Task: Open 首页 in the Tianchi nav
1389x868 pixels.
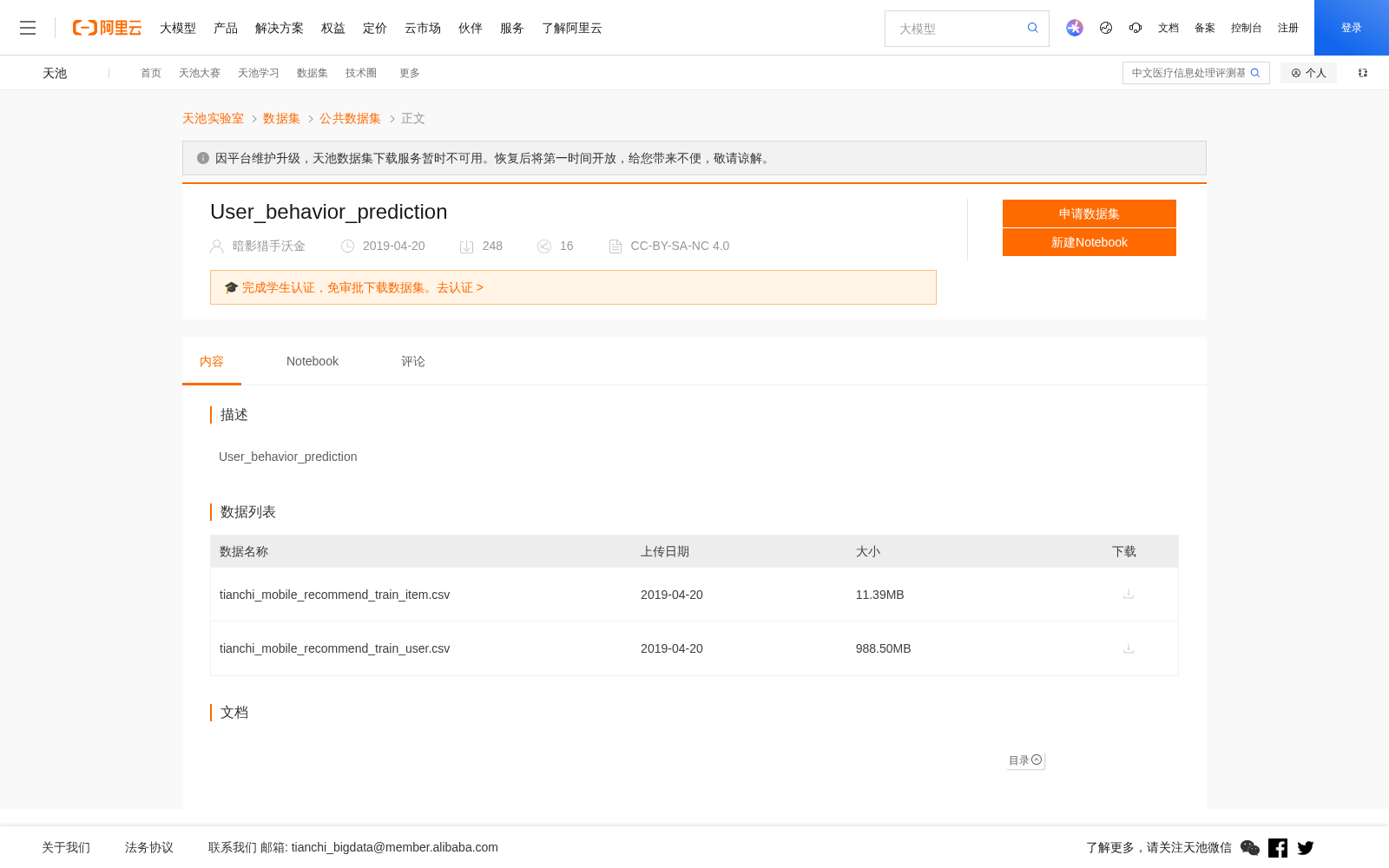Action: point(151,73)
